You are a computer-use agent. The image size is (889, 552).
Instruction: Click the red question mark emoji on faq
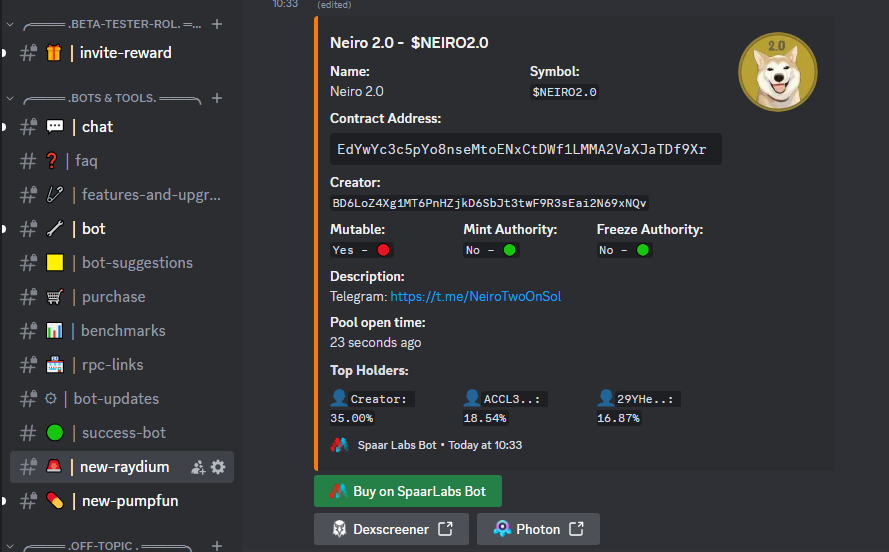point(52,161)
